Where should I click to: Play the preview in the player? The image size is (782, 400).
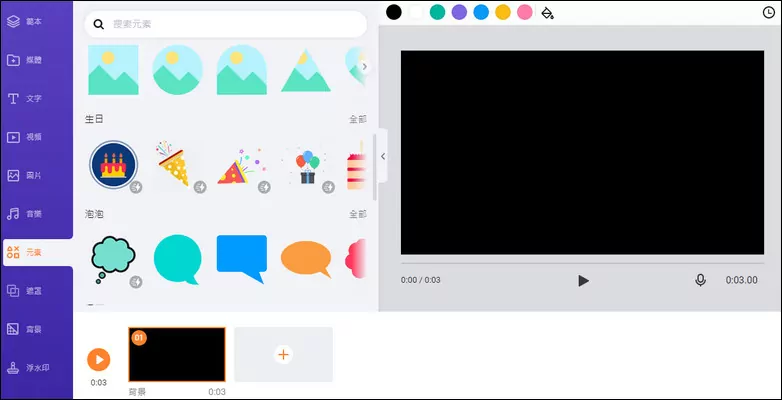(x=583, y=281)
